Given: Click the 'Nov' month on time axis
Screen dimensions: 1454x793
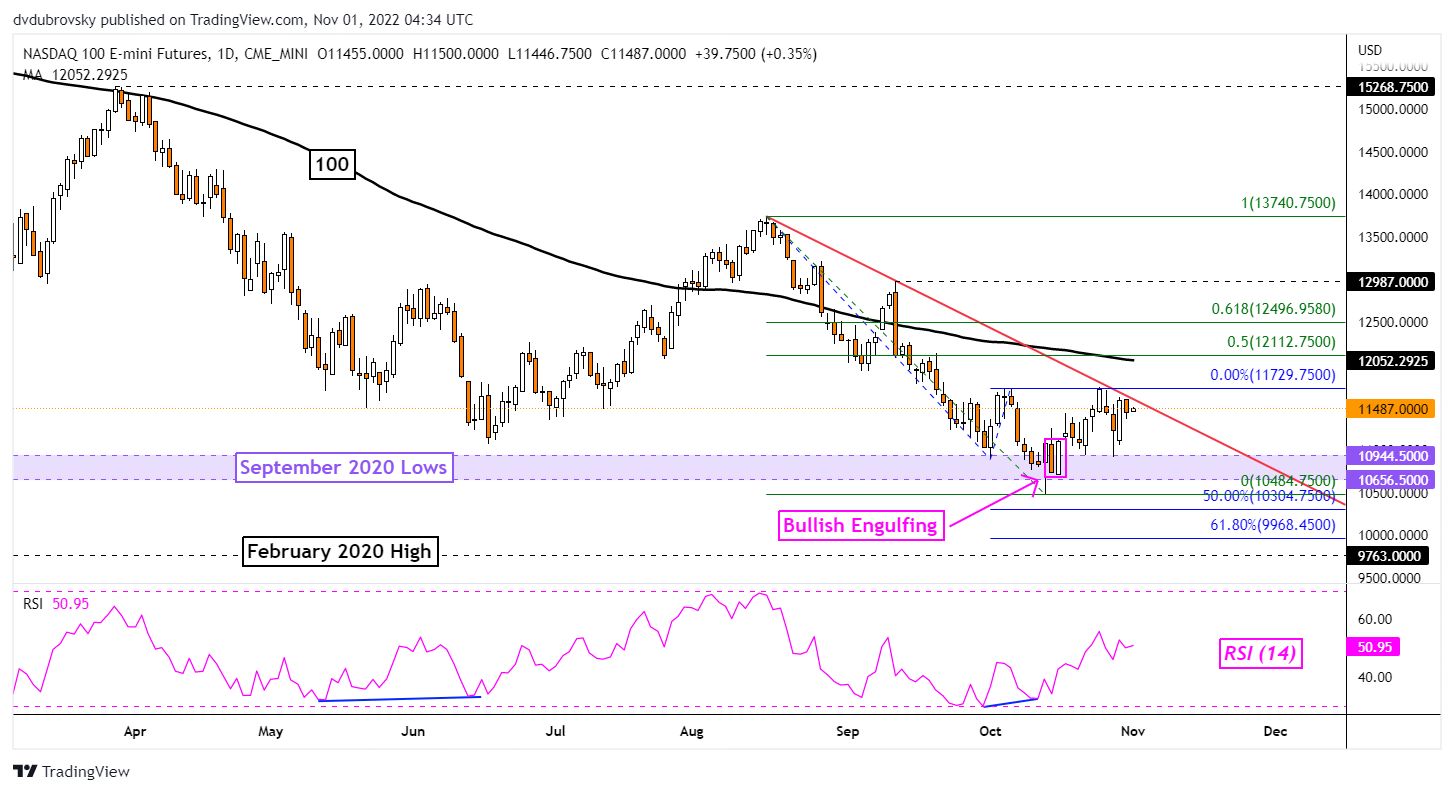Looking at the screenshot, I should point(1133,732).
